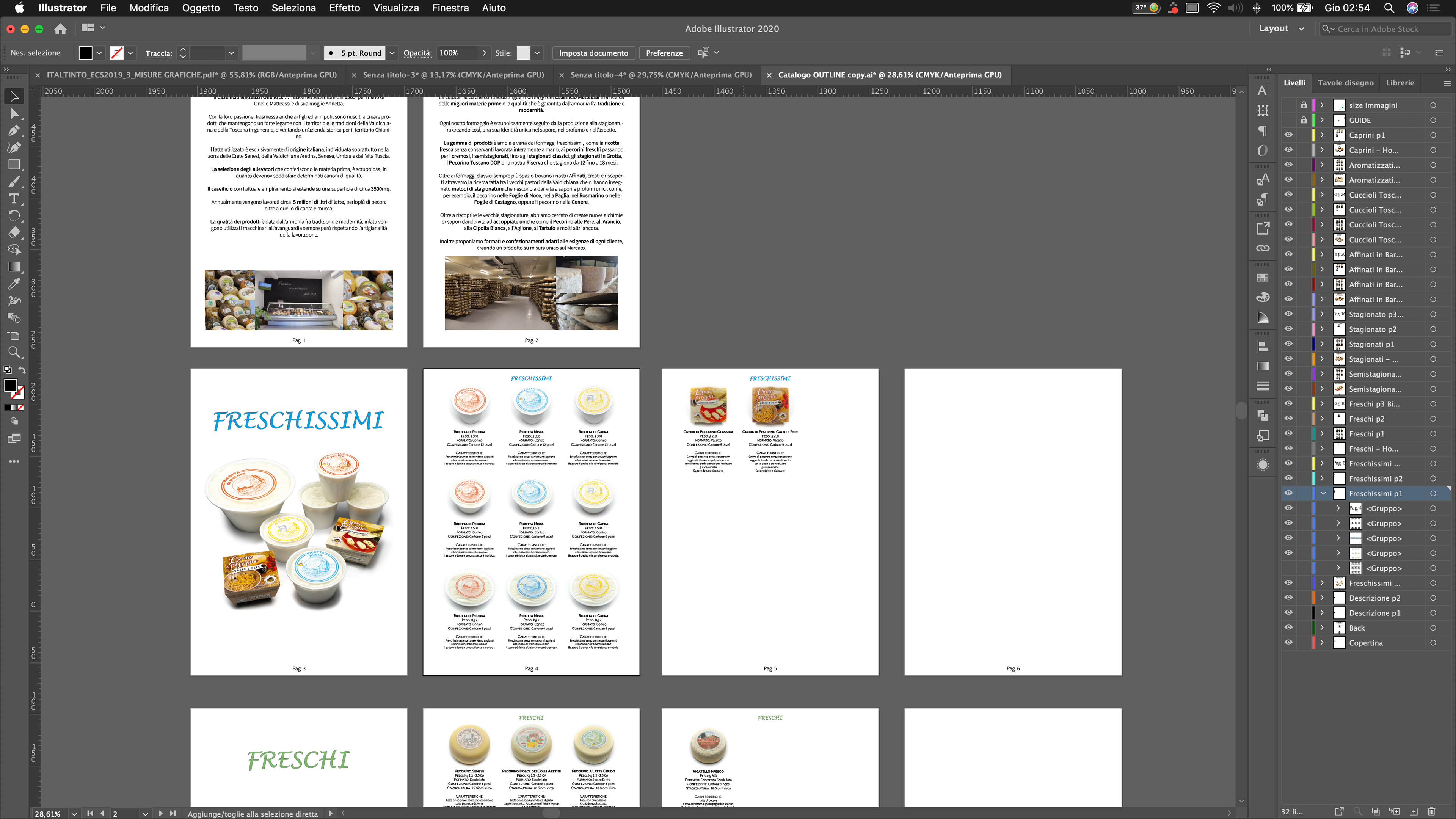The image size is (1456, 819).
Task: Select the Gradient tool
Action: (x=14, y=266)
